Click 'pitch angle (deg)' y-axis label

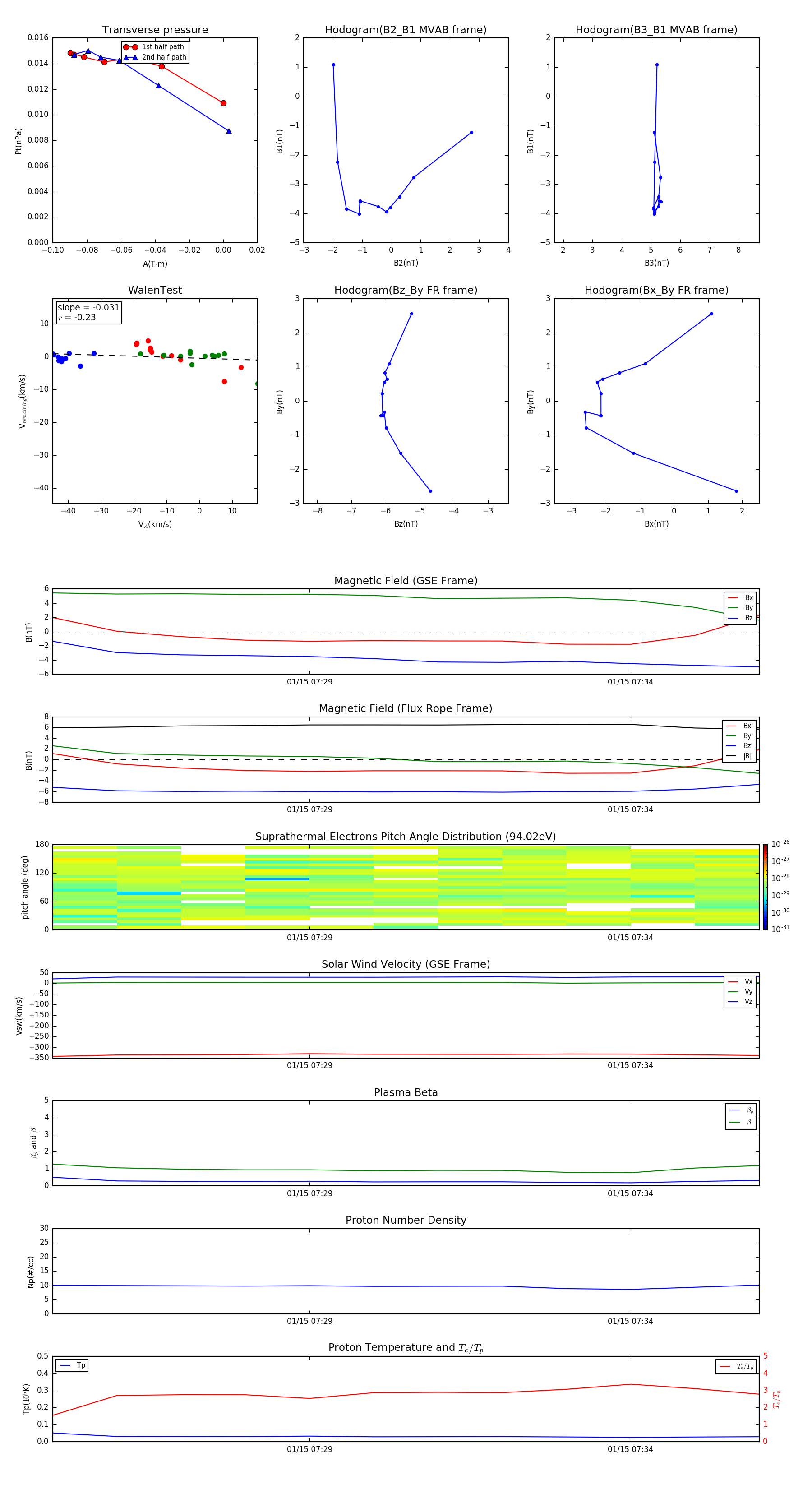pyautogui.click(x=25, y=887)
